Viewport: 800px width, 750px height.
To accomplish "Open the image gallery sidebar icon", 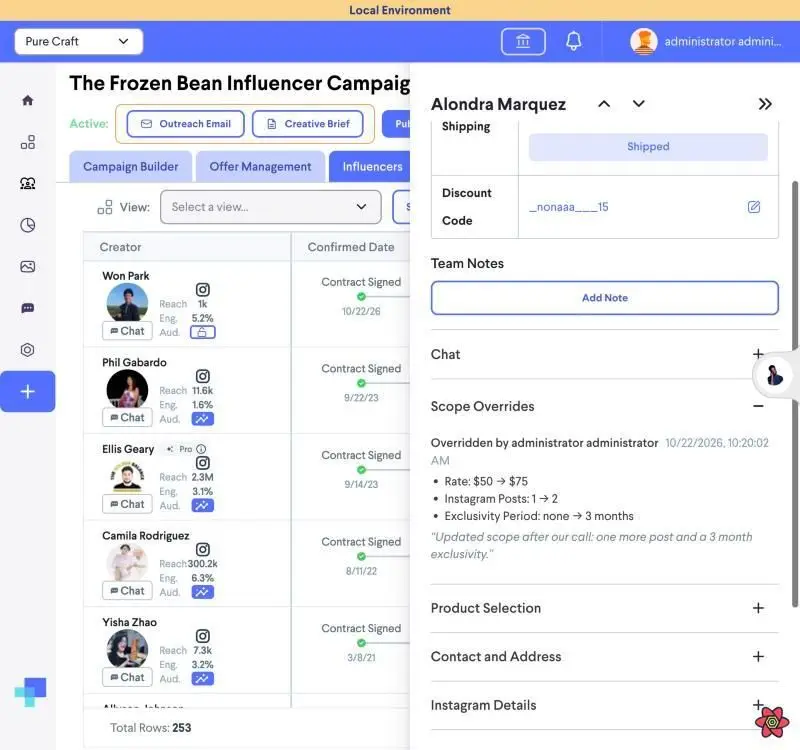I will 28,266.
